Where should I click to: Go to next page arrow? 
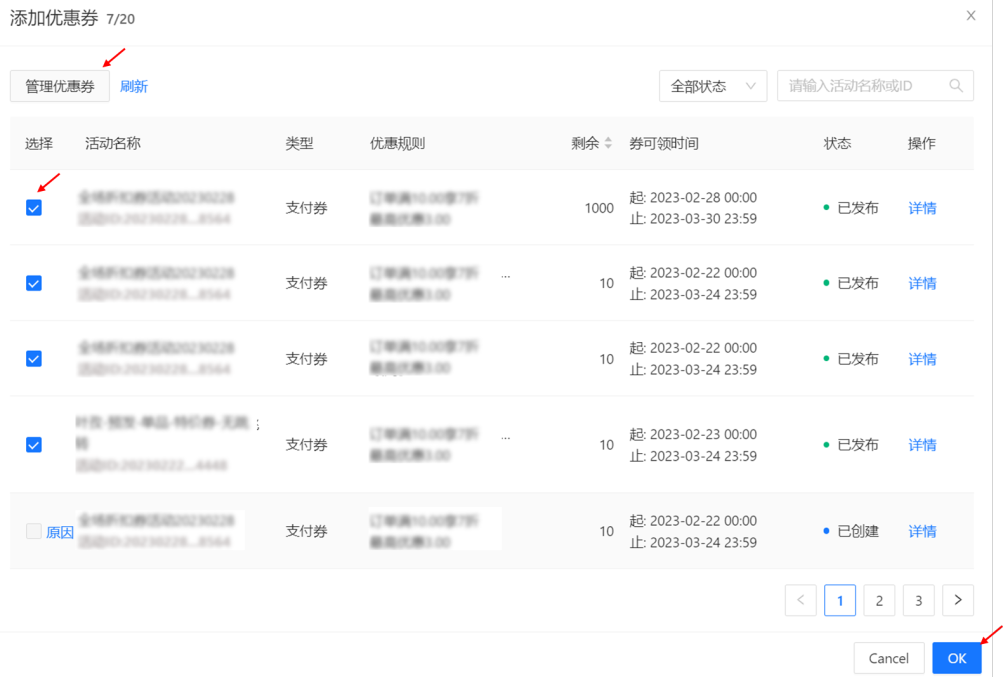point(958,600)
